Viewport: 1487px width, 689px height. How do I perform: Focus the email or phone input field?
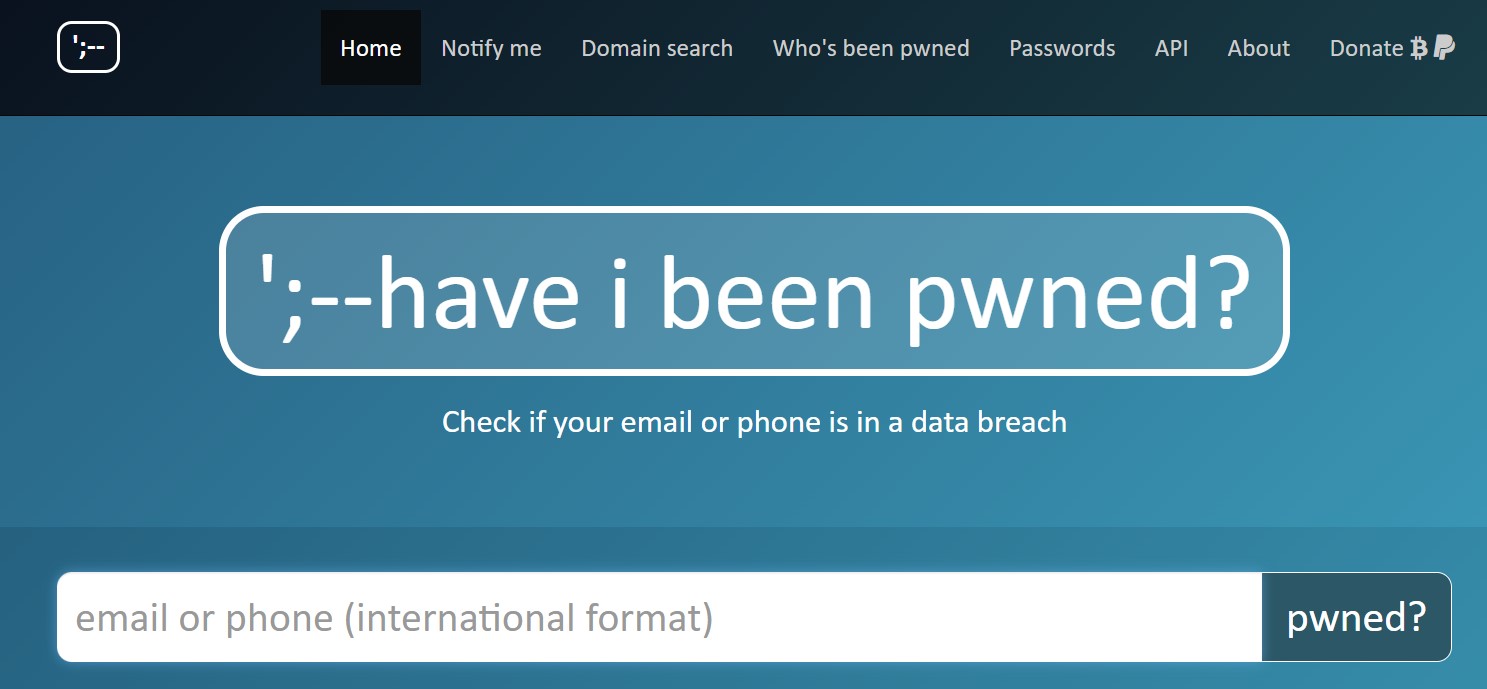tap(660, 617)
